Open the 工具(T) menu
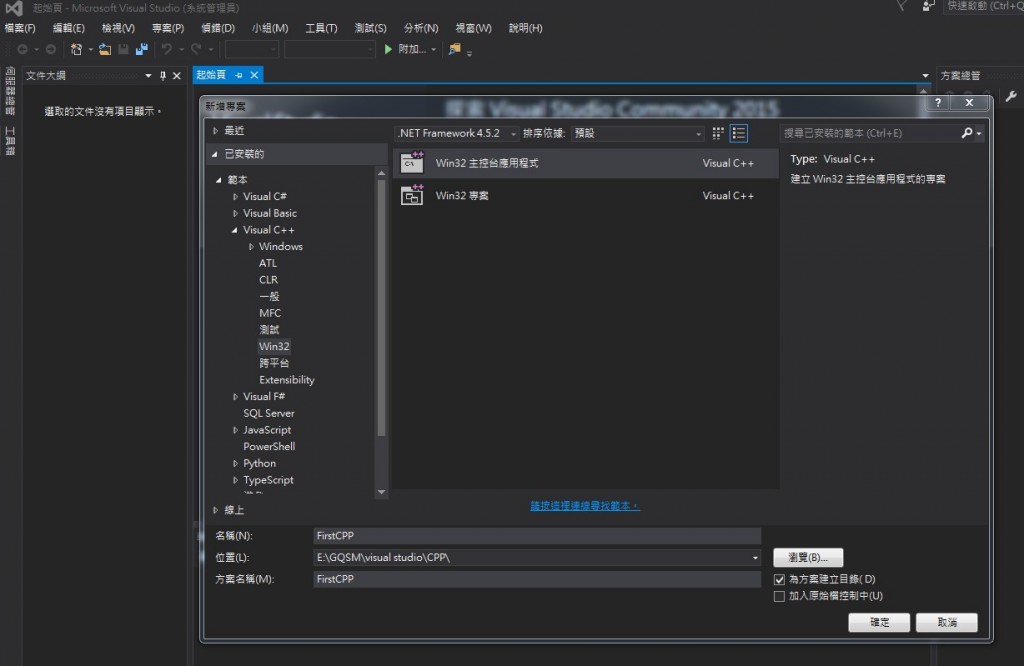Viewport: 1024px width, 666px height. pos(321,28)
